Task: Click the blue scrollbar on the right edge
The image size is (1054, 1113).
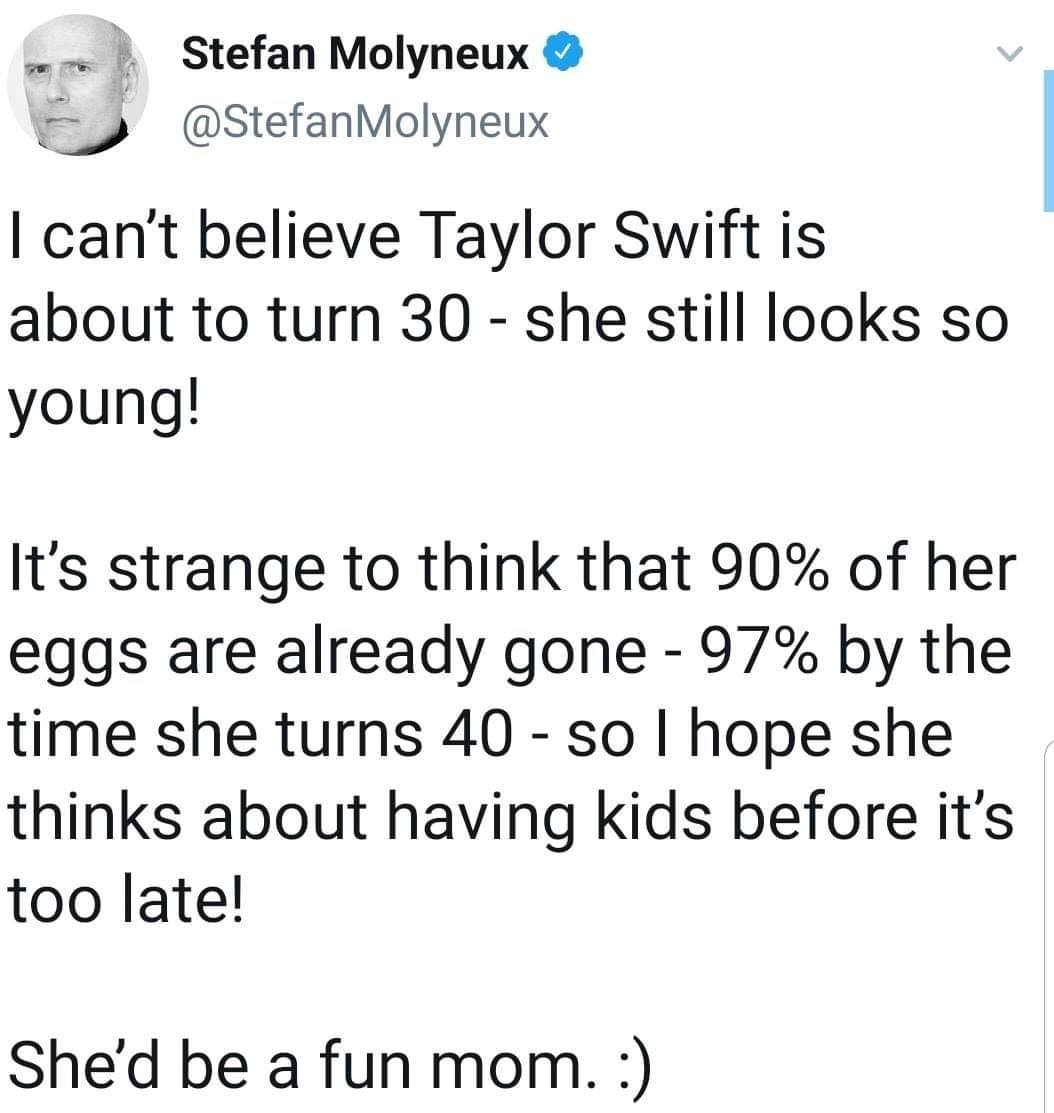Action: point(1047,140)
